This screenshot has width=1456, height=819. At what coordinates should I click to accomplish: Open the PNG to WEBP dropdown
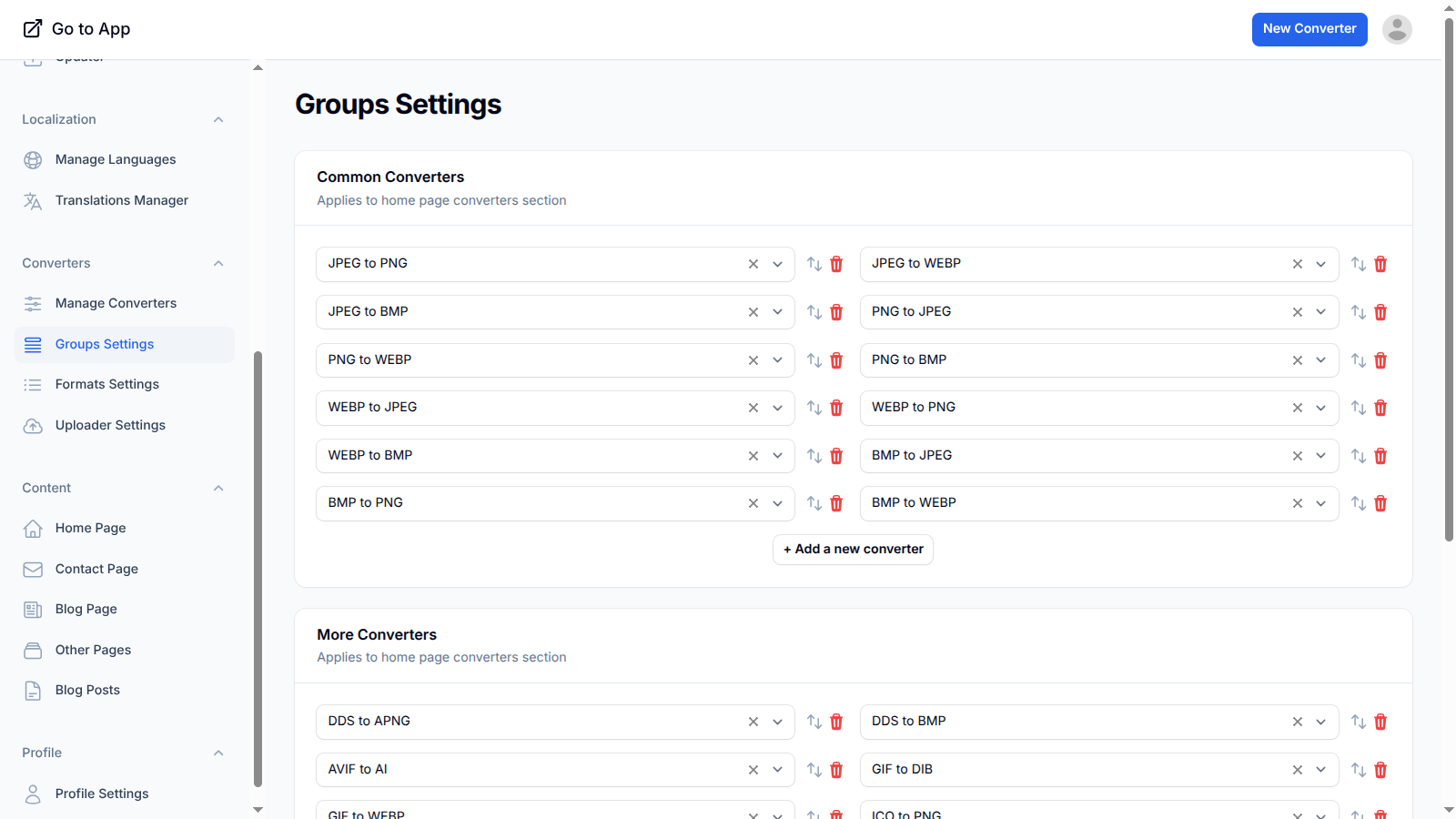(778, 360)
